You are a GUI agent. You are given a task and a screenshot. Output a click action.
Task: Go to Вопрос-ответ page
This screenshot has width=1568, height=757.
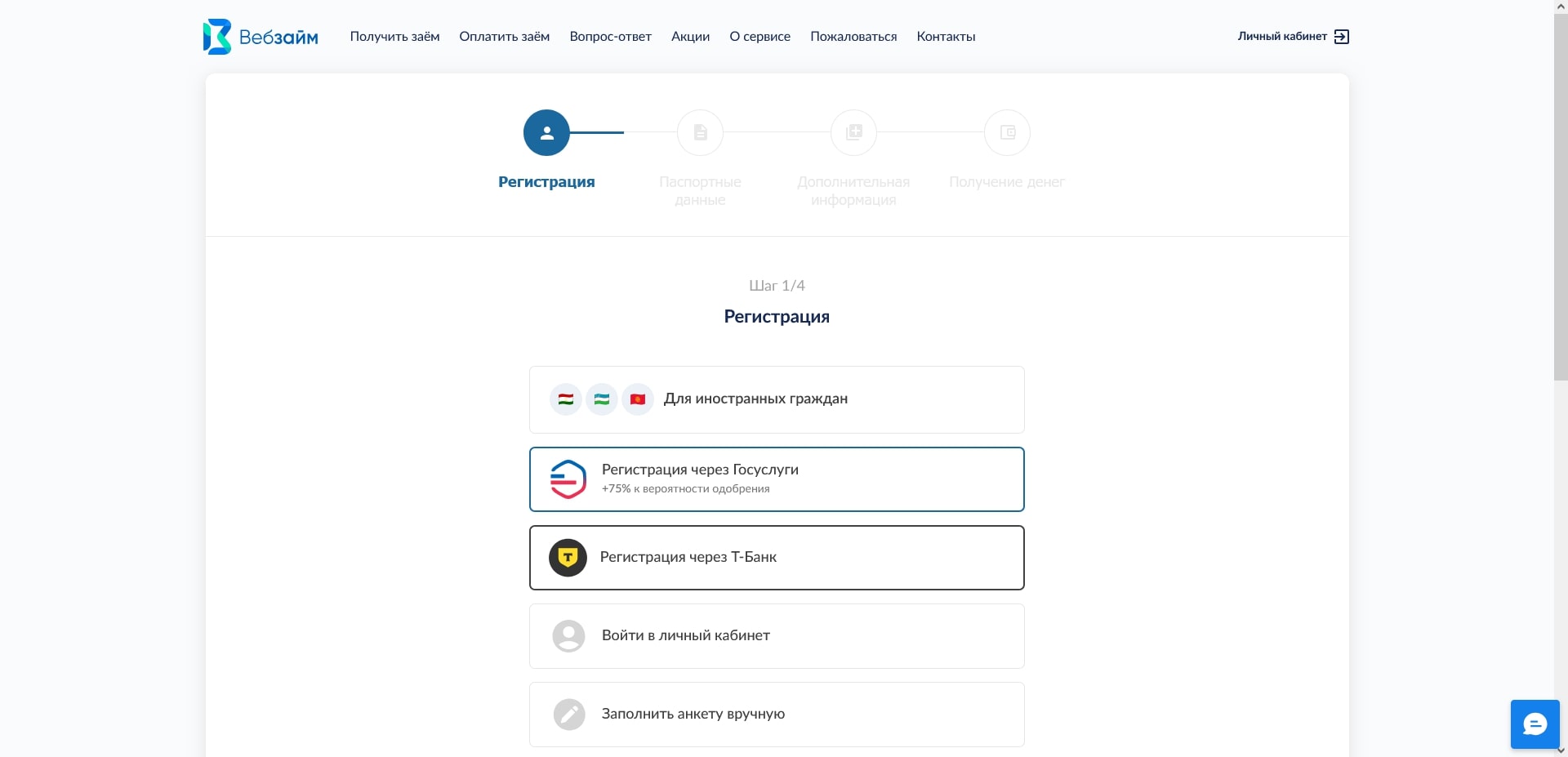pyautogui.click(x=610, y=37)
